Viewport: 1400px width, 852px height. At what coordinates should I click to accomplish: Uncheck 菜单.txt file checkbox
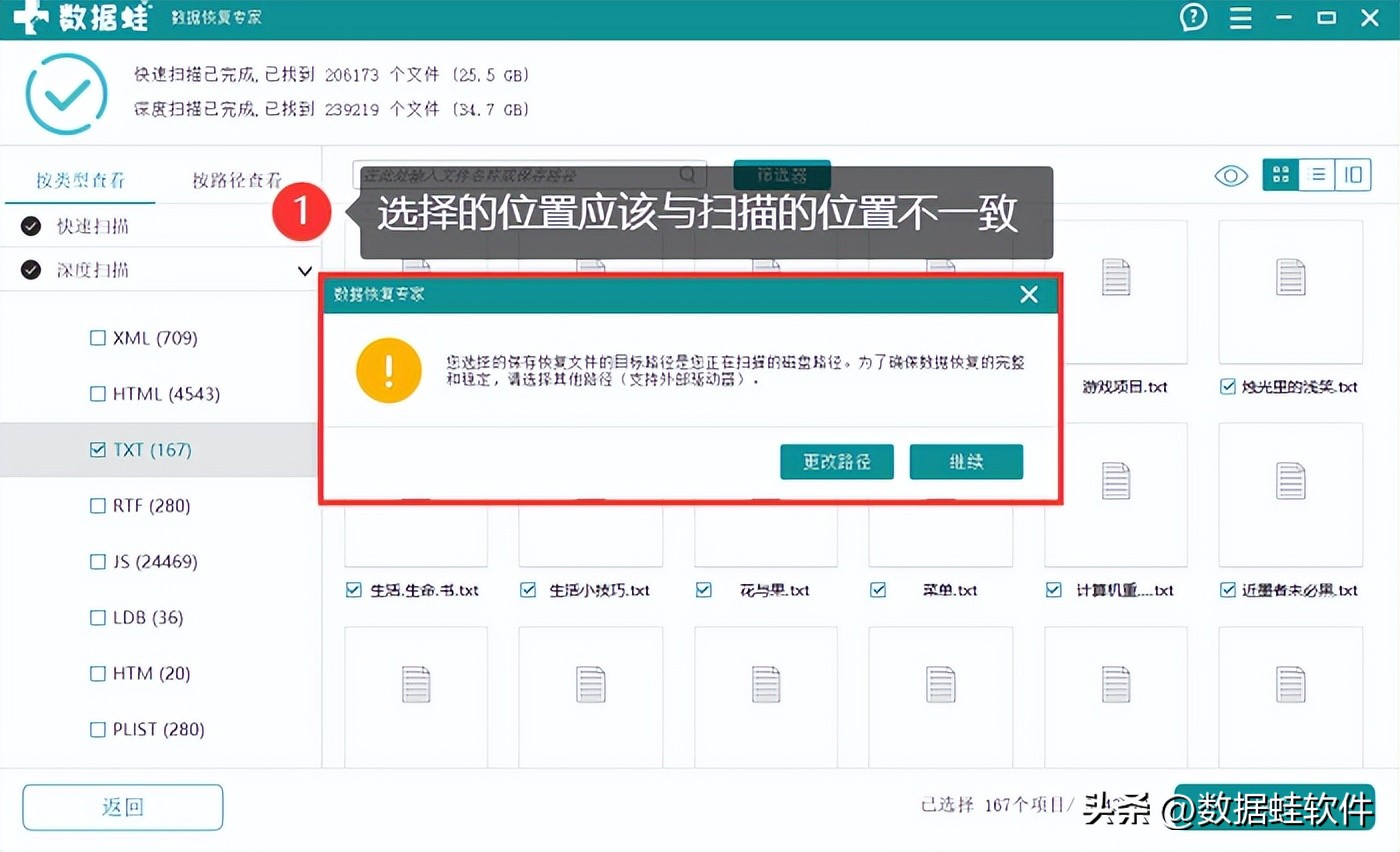pyautogui.click(x=878, y=590)
